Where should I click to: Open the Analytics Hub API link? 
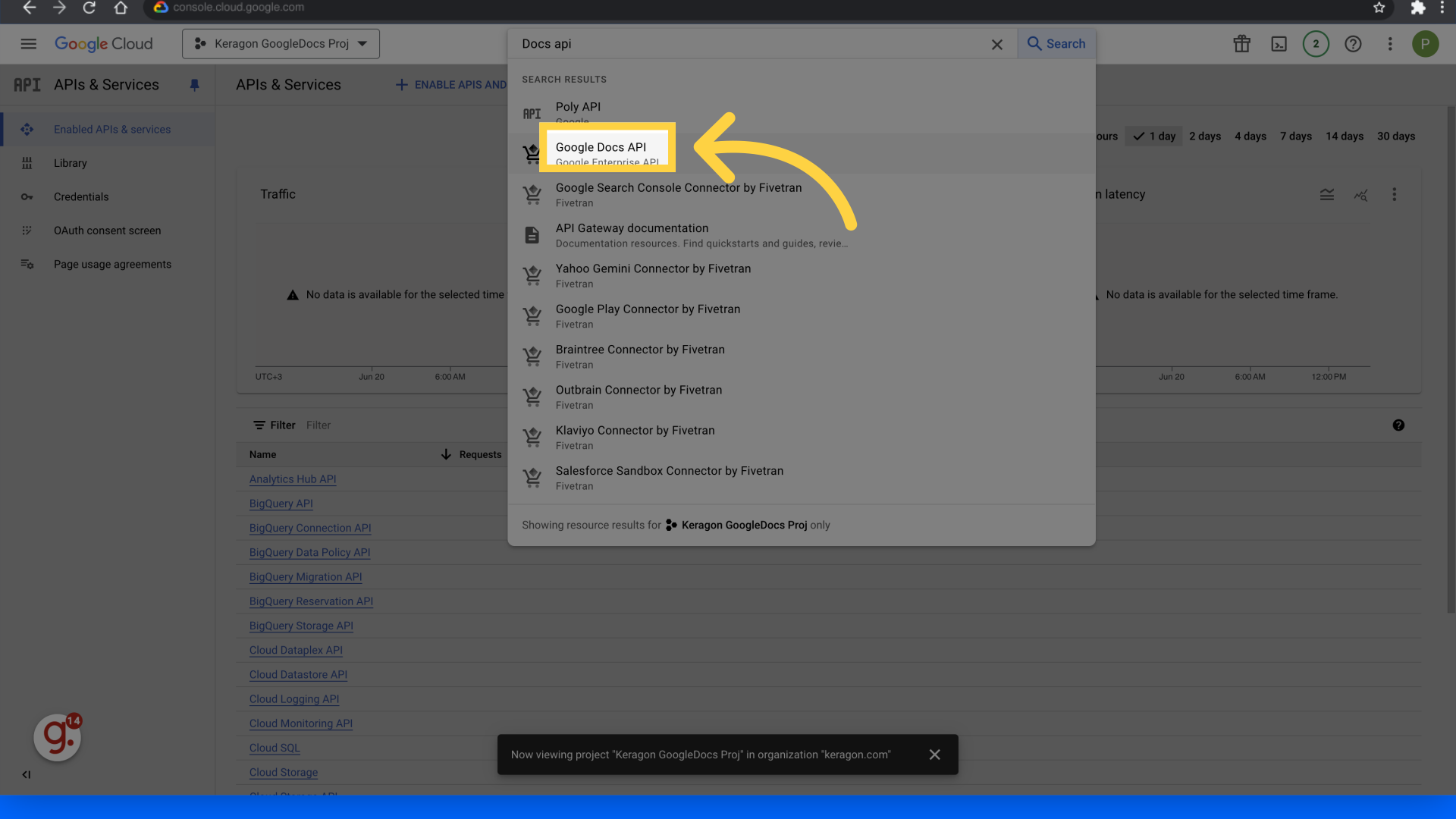tap(293, 479)
